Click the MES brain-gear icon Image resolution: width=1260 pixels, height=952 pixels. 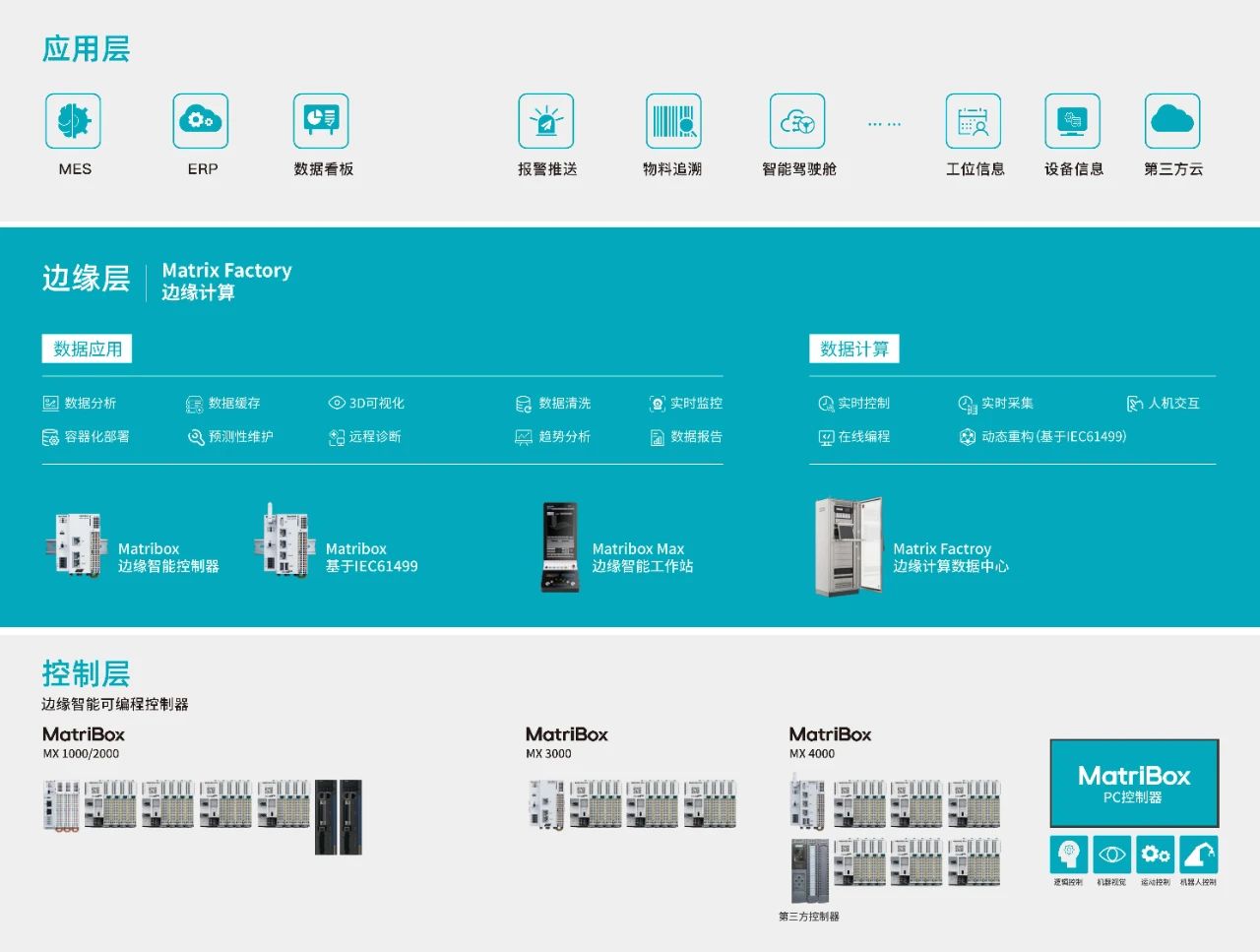(74, 121)
